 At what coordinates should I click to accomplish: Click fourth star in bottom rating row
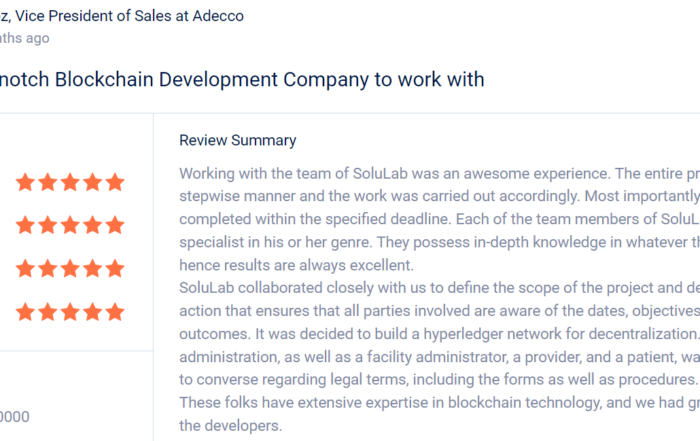(x=93, y=312)
